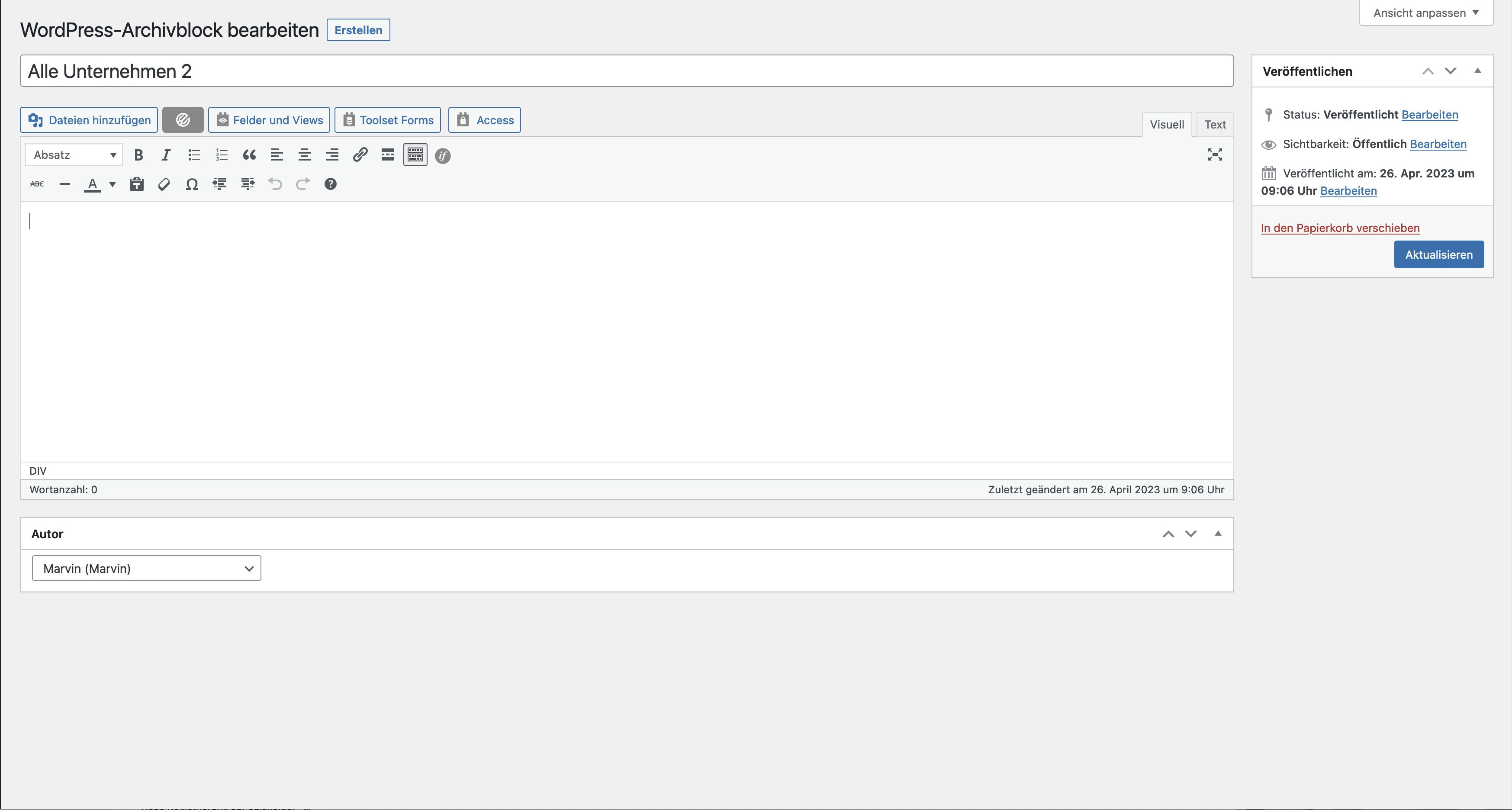1512x810 pixels.
Task: Open the text color picker arrow
Action: click(x=113, y=184)
